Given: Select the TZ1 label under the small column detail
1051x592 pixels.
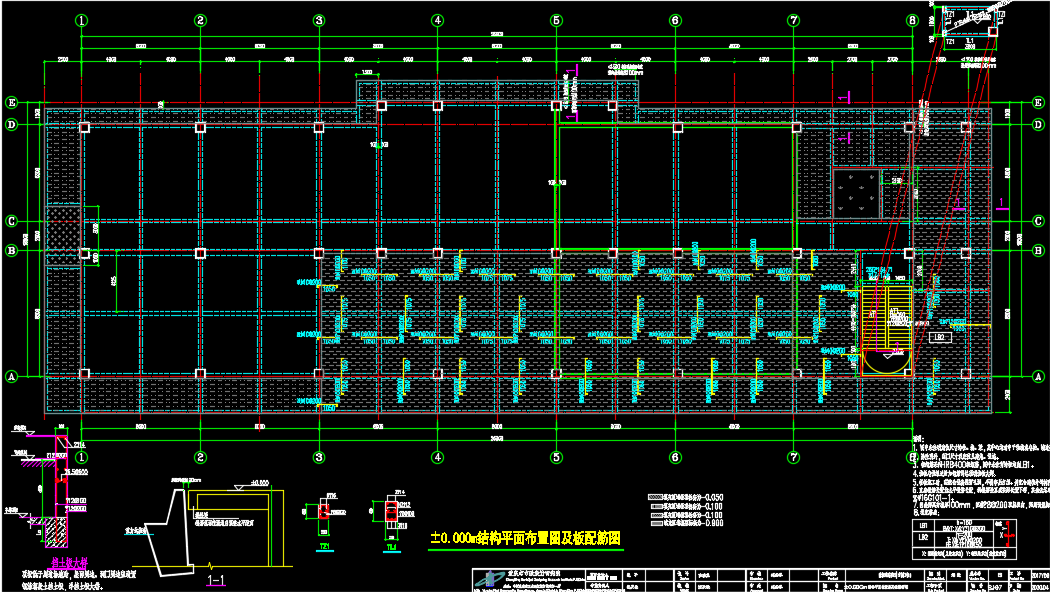Looking at the screenshot, I should click(x=325, y=546).
